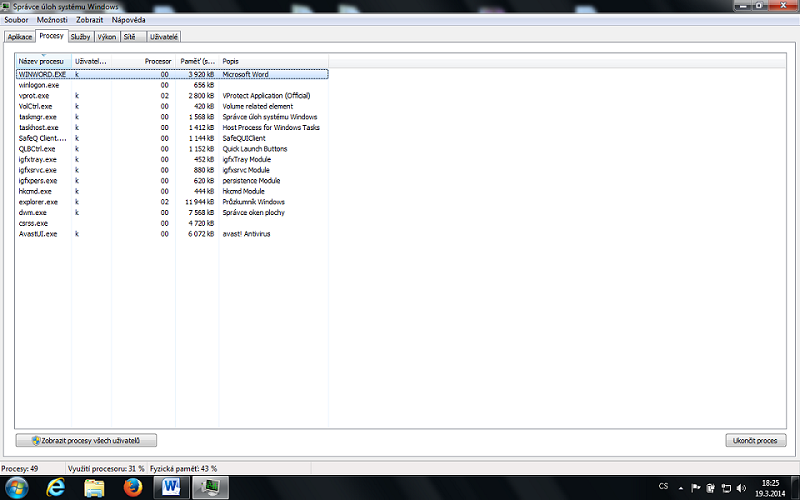Switch to the Služby tab

coord(81,36)
